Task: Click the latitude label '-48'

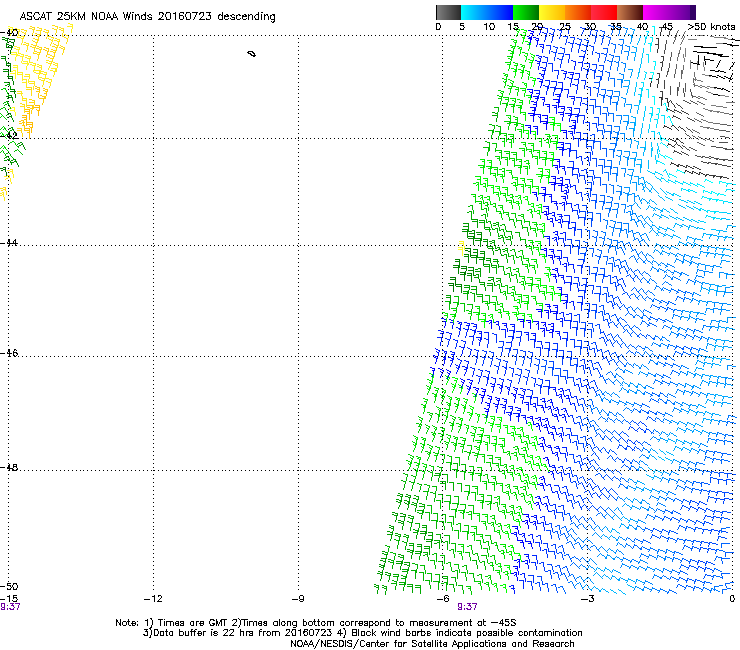Action: (9, 467)
